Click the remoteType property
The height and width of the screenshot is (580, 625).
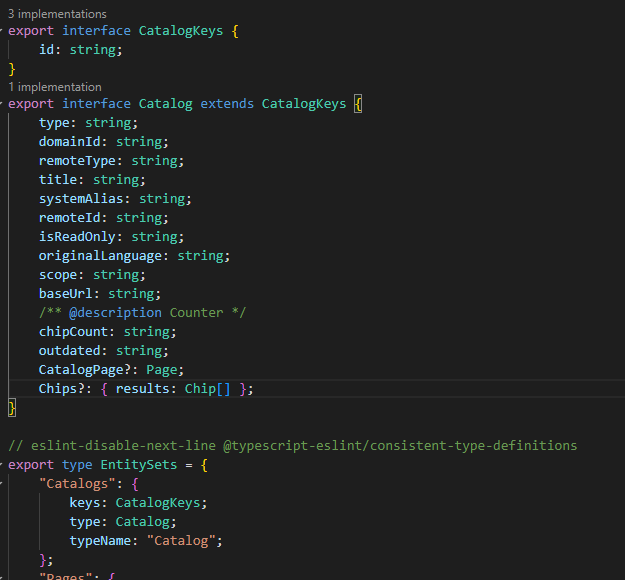pyautogui.click(x=77, y=161)
